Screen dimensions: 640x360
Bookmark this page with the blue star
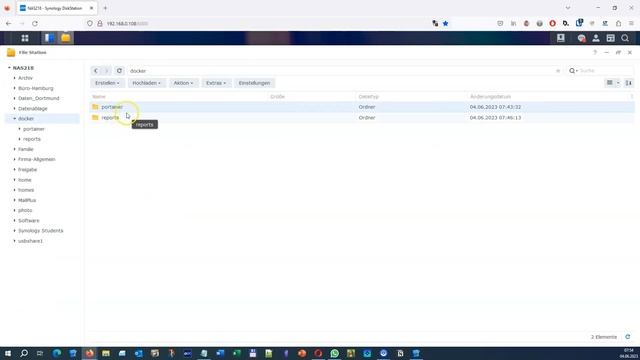click(446, 24)
